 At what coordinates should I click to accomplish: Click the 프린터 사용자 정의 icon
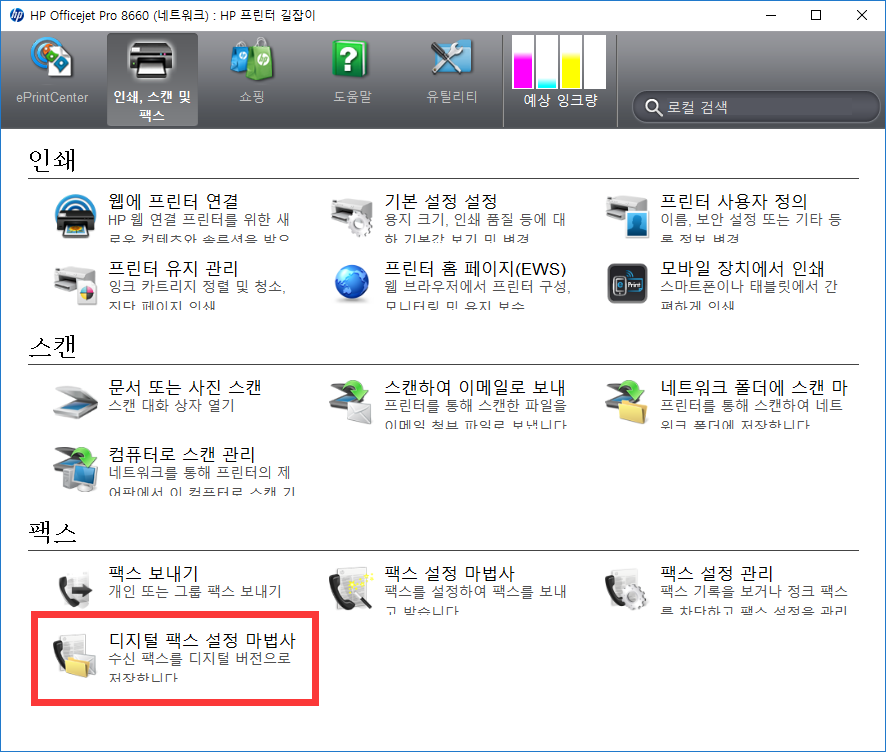pyautogui.click(x=627, y=216)
